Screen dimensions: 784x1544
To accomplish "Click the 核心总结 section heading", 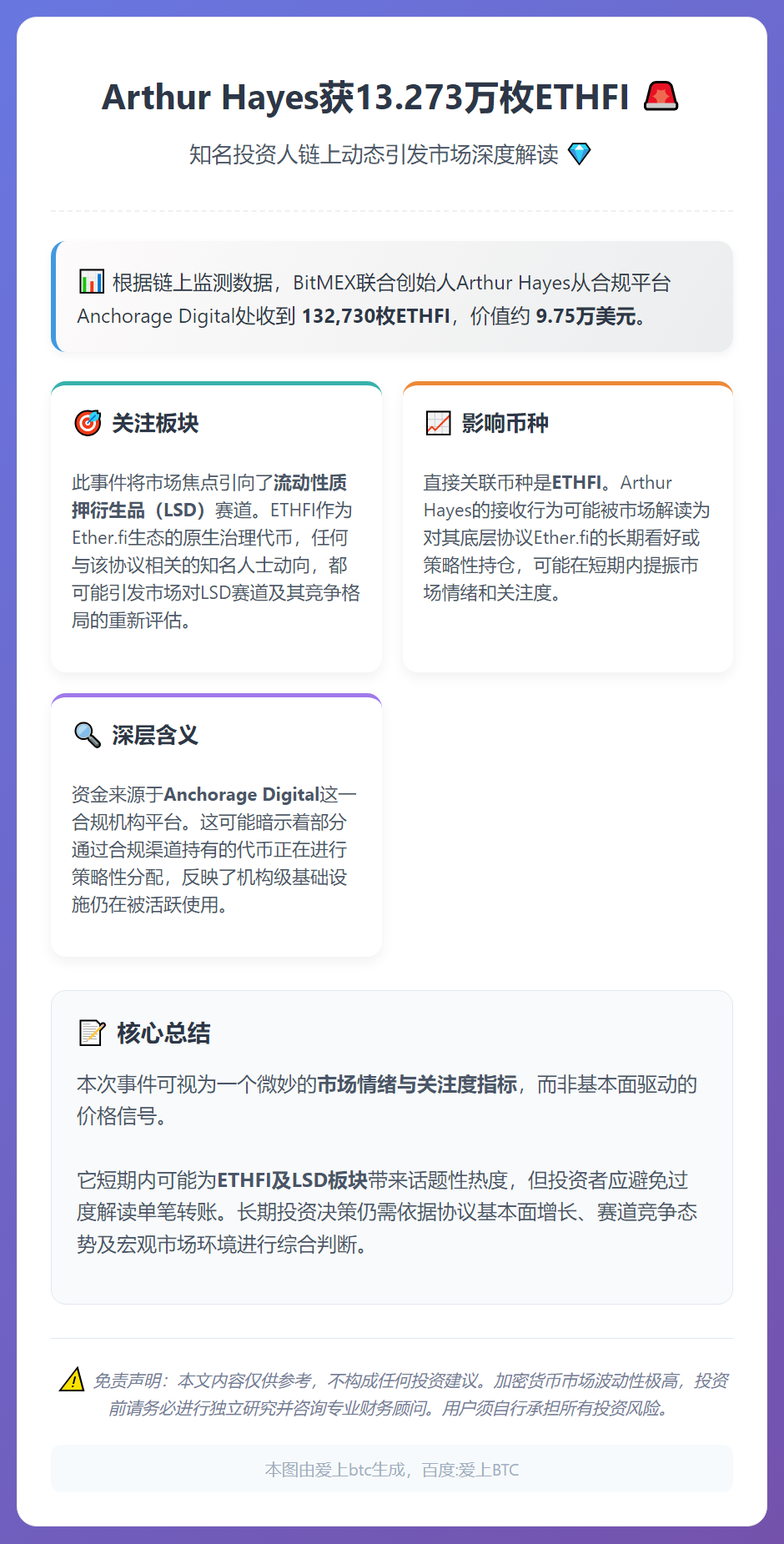I will (x=163, y=1033).
